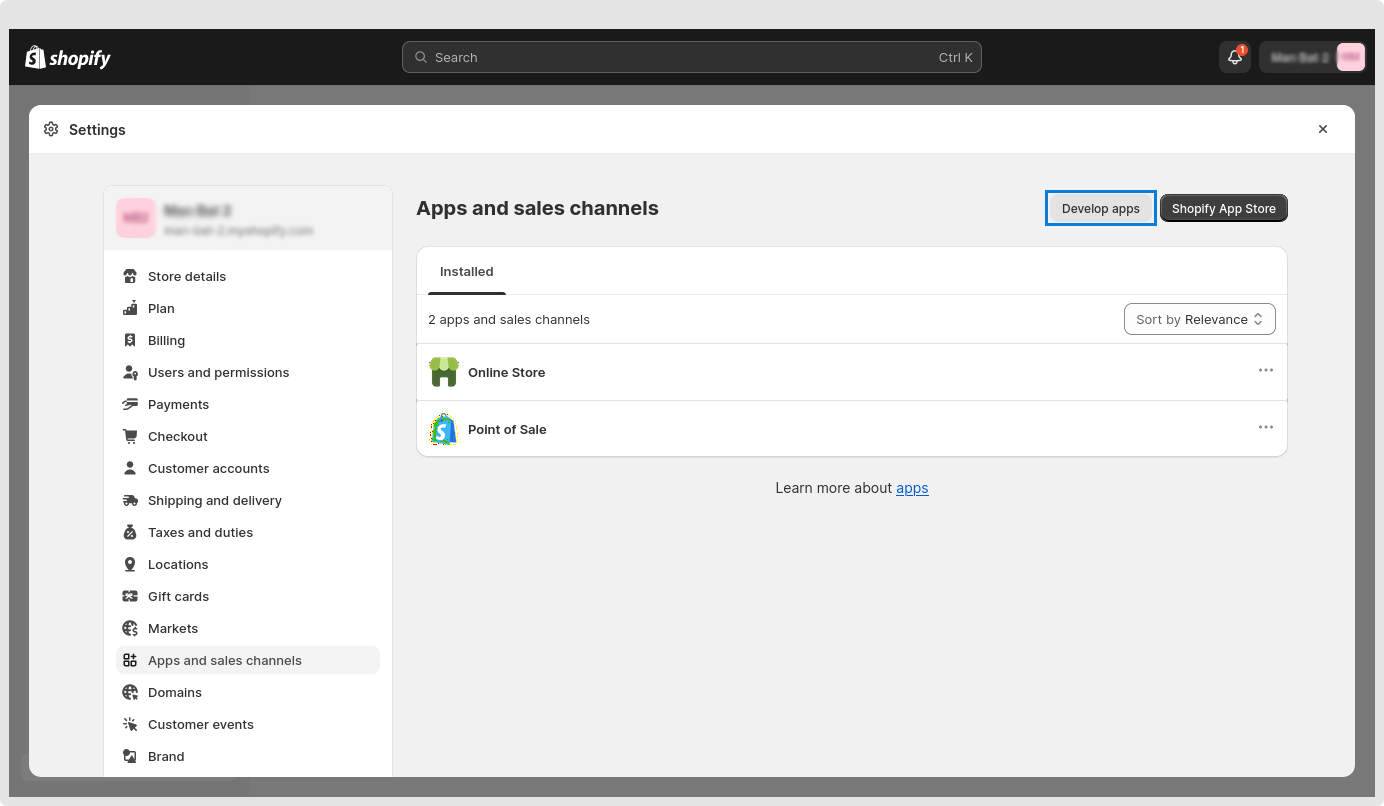Open the Online Store row
The image size is (1384, 806).
coord(852,372)
